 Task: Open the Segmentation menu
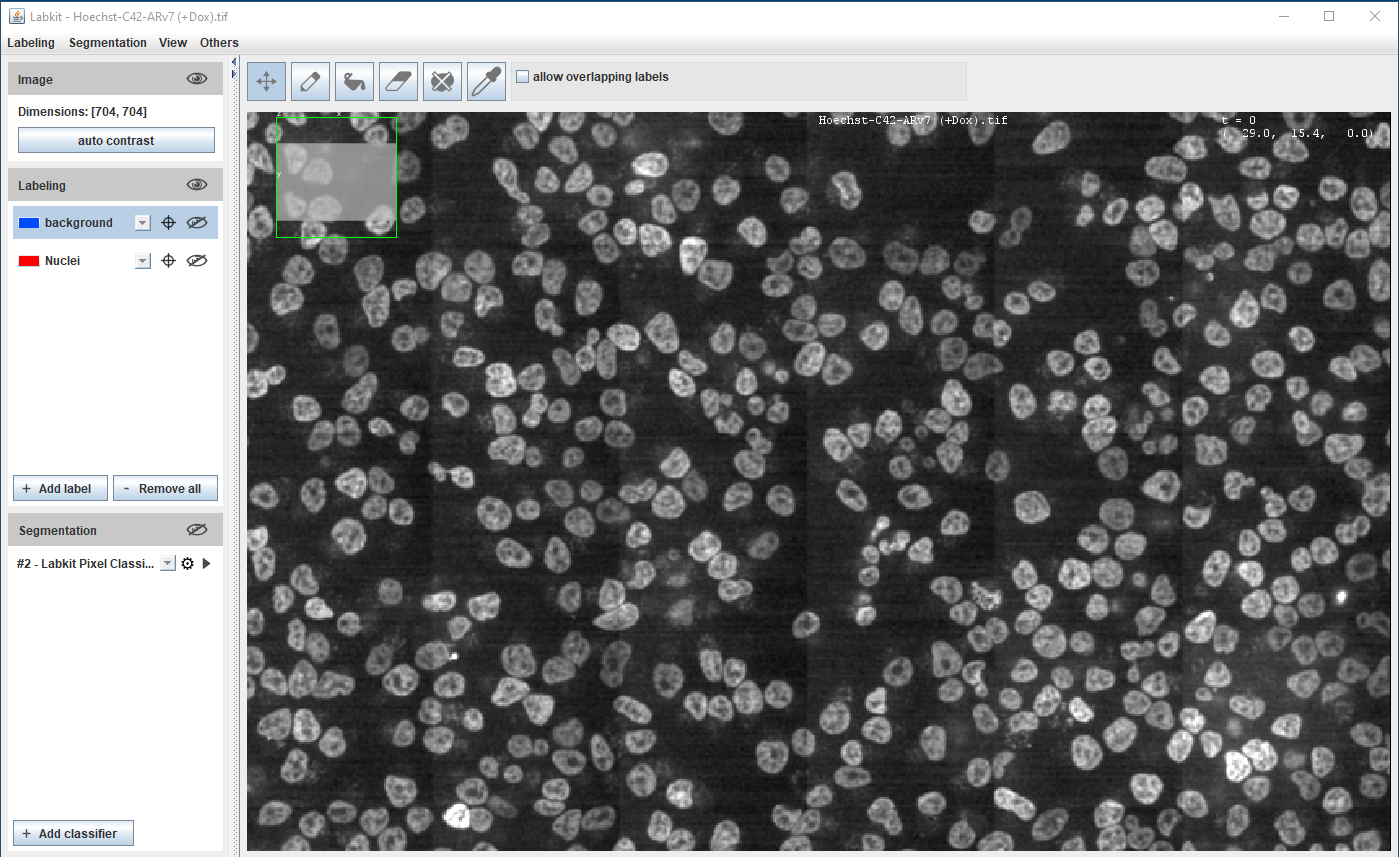pyautogui.click(x=107, y=43)
